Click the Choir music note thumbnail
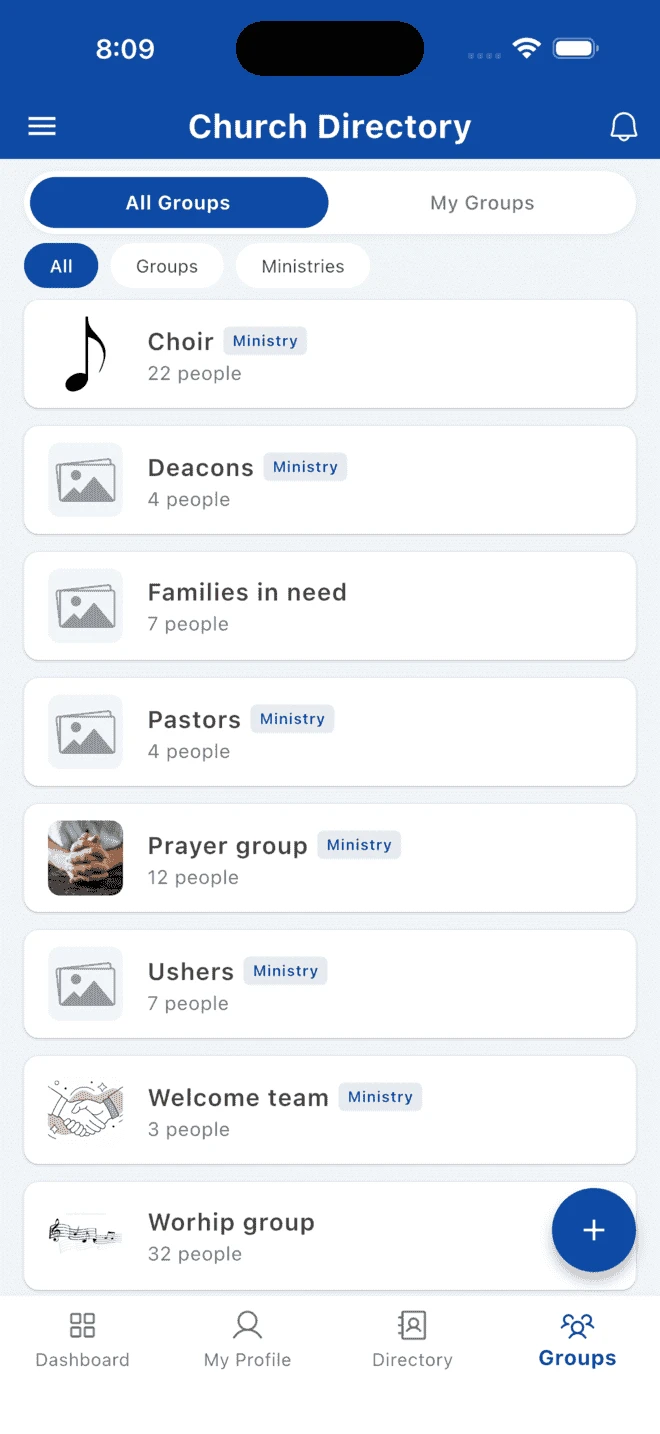660x1434 pixels. pos(85,354)
